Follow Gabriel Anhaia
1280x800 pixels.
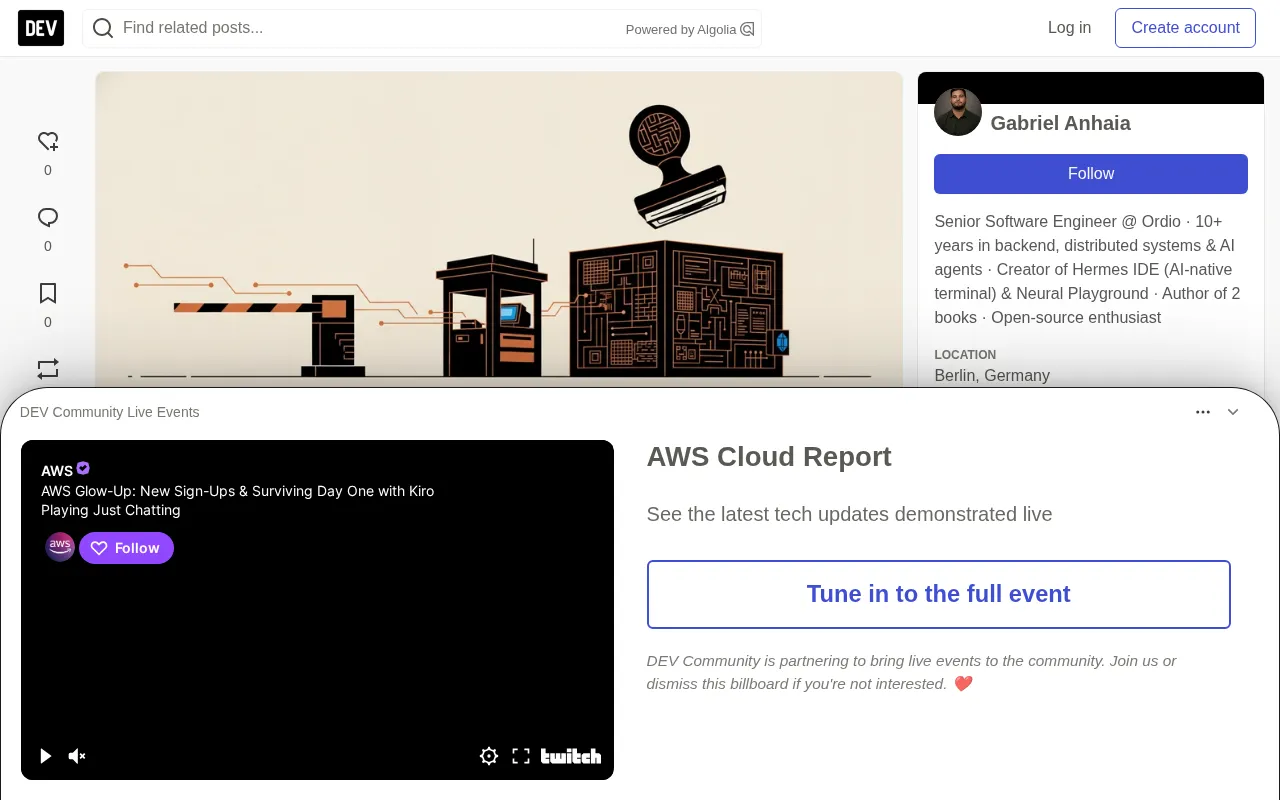click(1091, 174)
